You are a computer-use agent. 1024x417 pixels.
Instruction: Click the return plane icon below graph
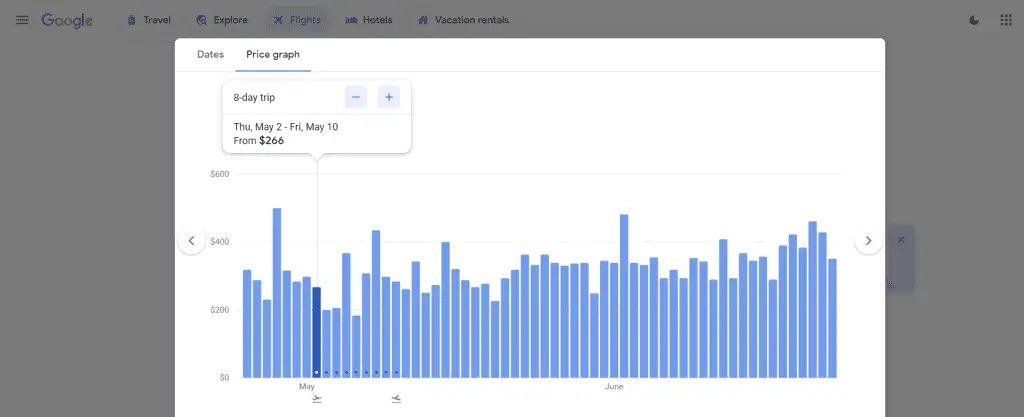coord(396,399)
